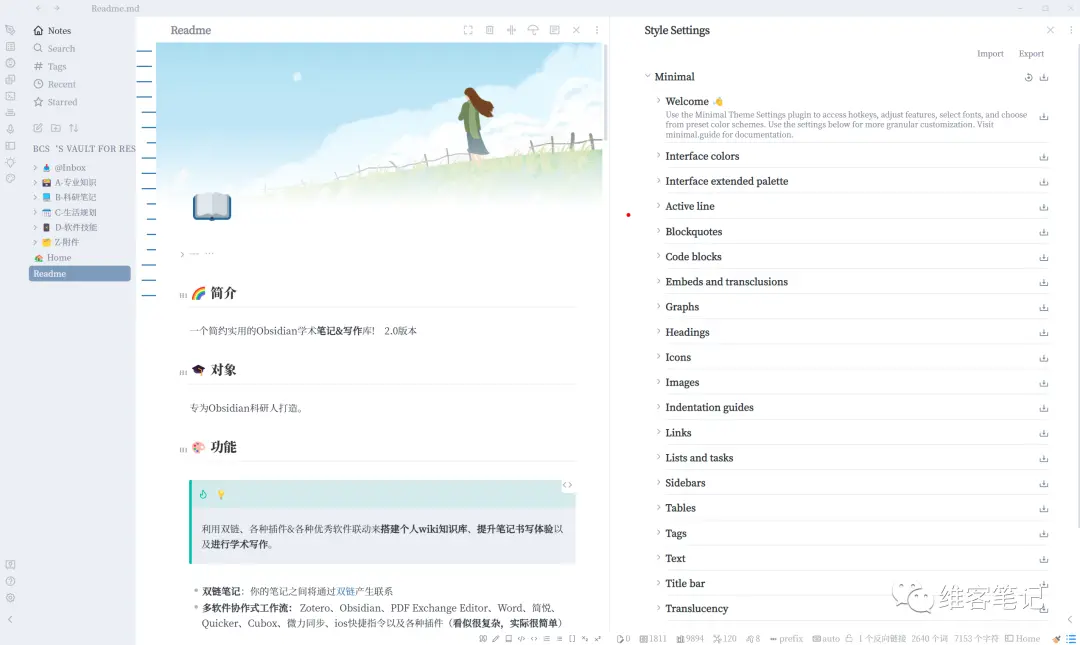Create a new note with the pencil icon

tap(38, 128)
